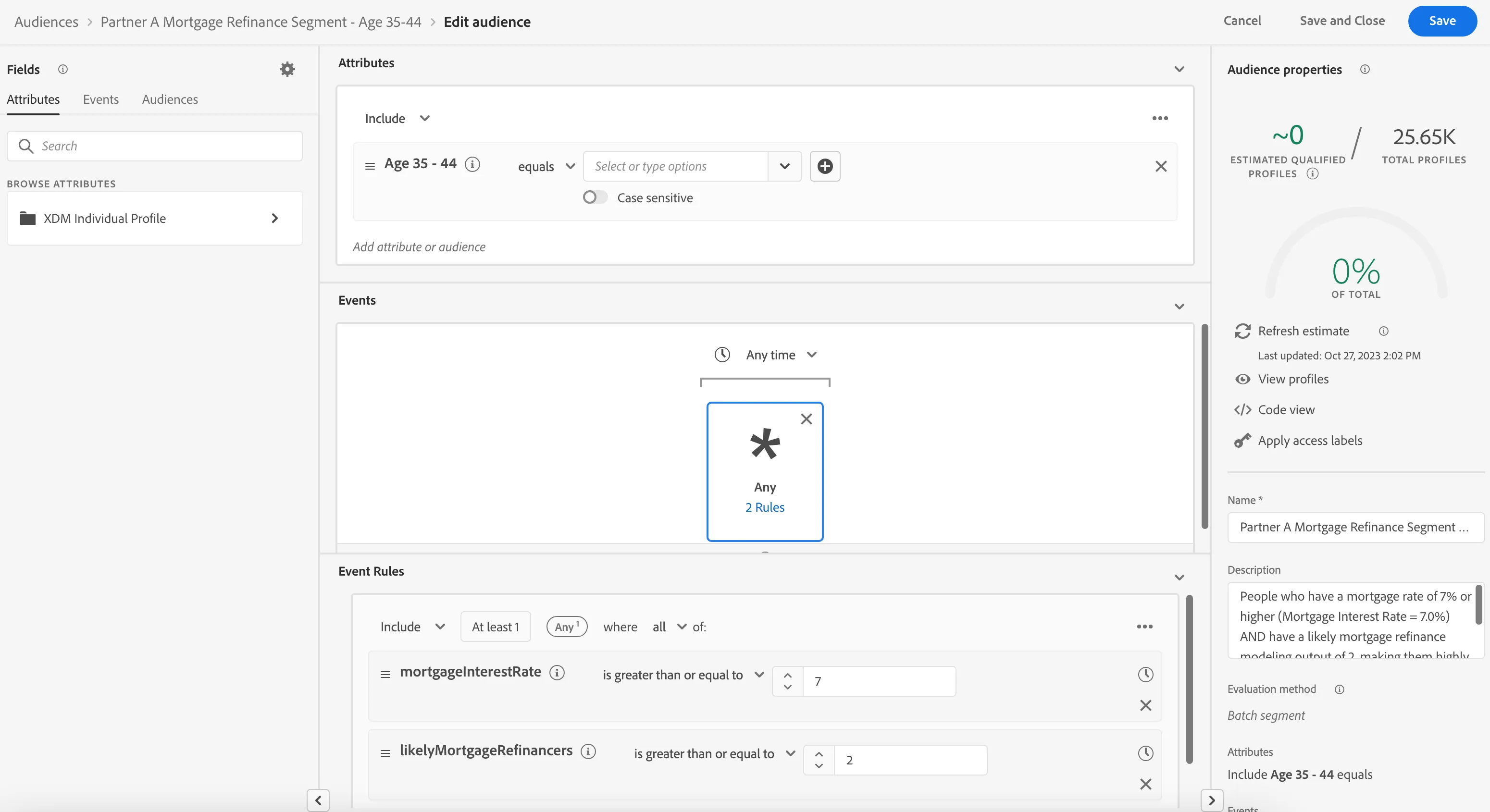The height and width of the screenshot is (812, 1490).
Task: Click the fields Search input
Action: (154, 146)
